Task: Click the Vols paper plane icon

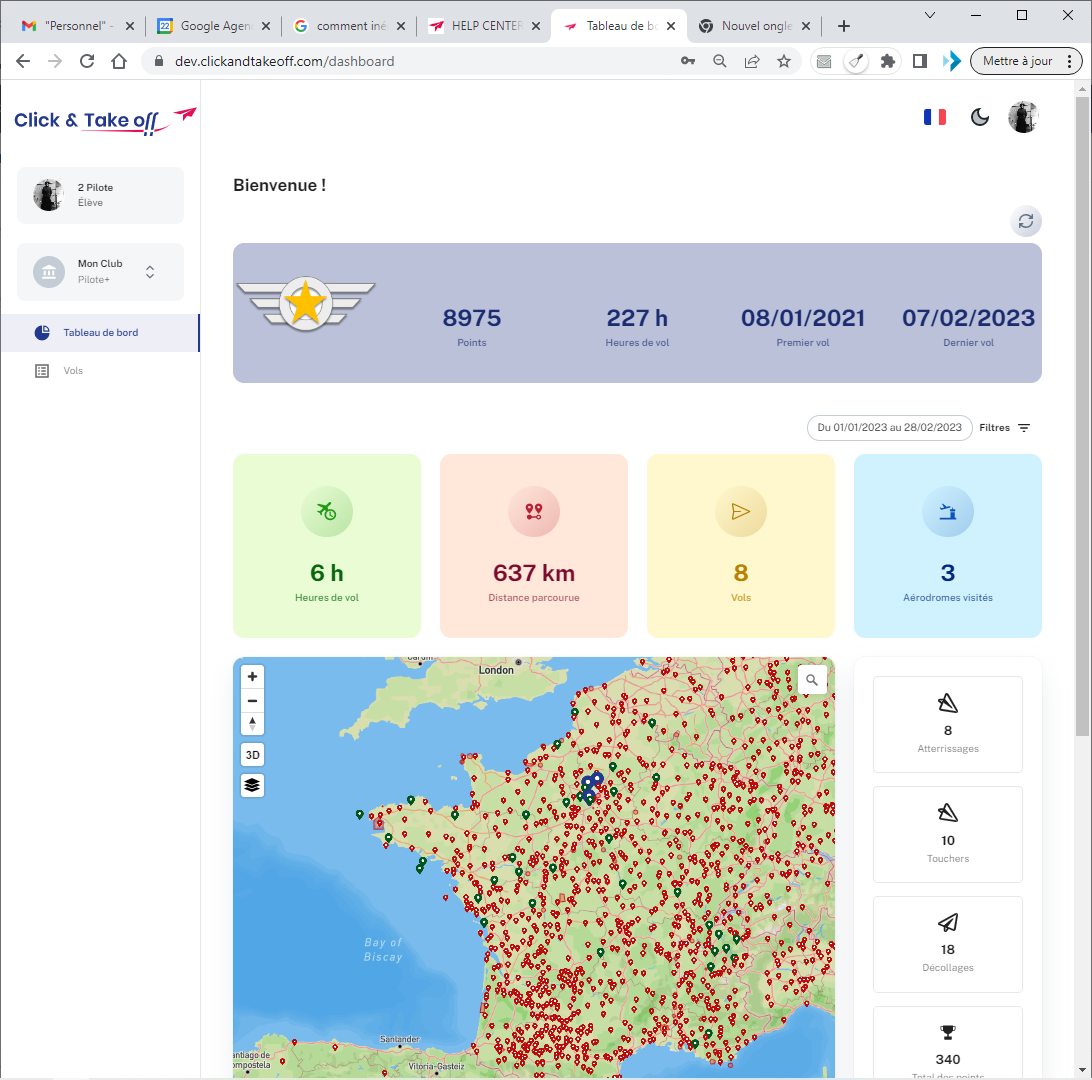Action: 740,511
